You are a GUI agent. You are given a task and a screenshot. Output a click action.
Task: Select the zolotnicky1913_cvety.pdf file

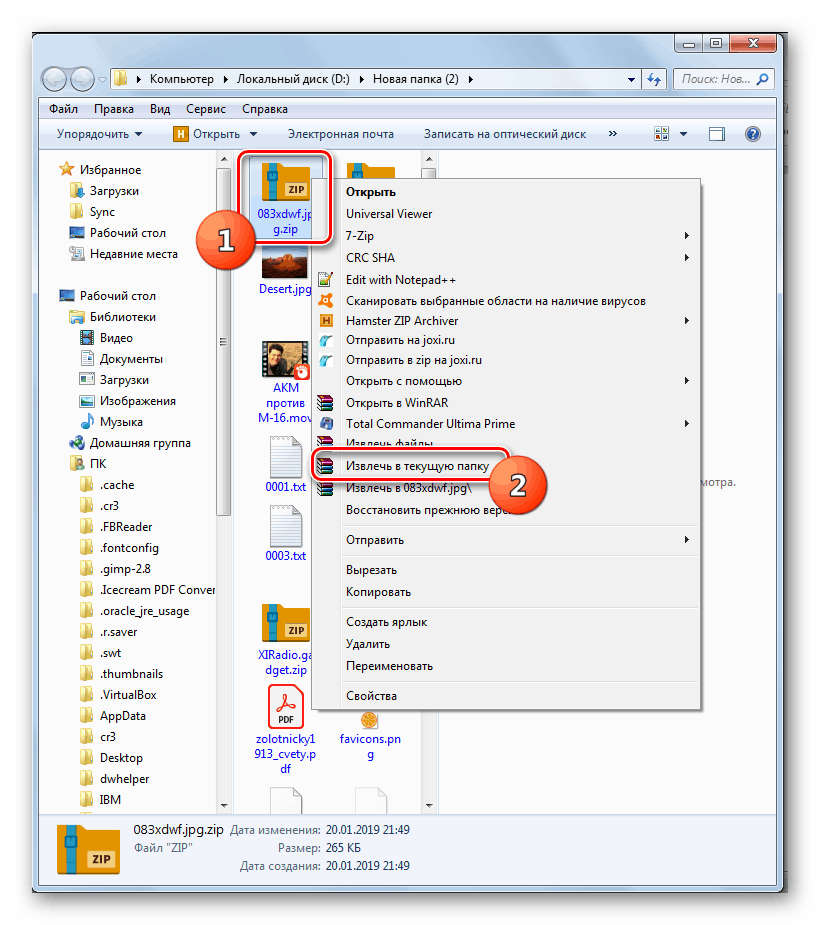pos(286,729)
